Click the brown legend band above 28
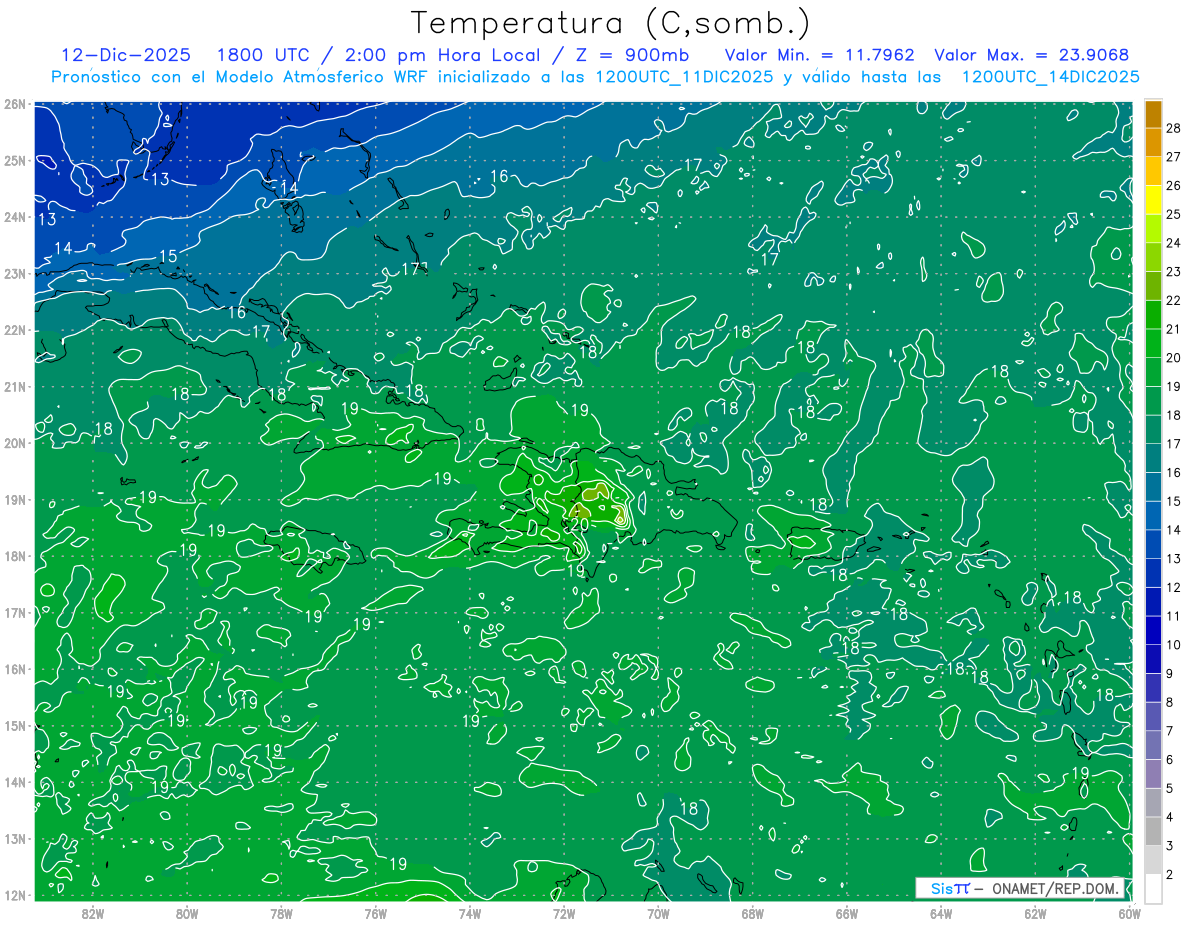This screenshot has height=927, width=1200. [1153, 114]
